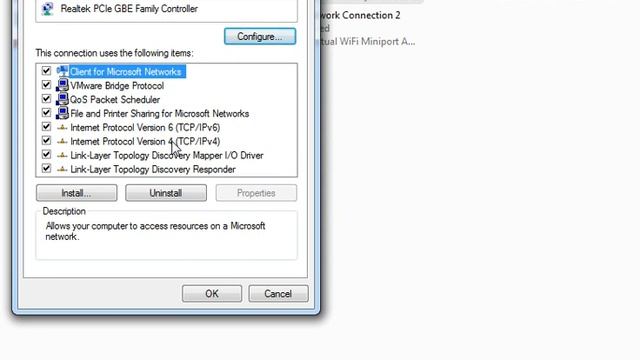
Task: Click the Properties button
Action: coord(256,193)
